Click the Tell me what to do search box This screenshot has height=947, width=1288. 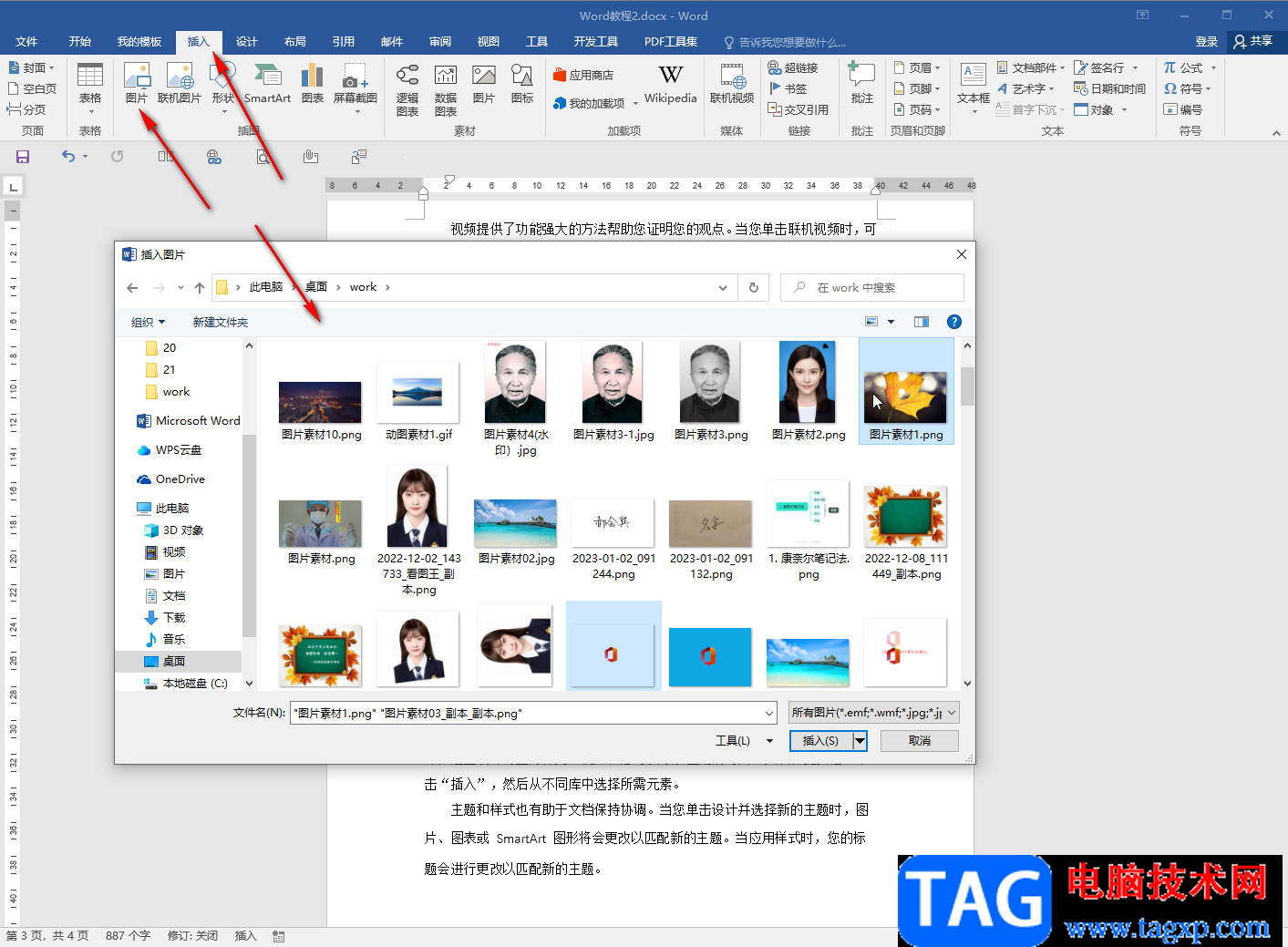coord(785,42)
